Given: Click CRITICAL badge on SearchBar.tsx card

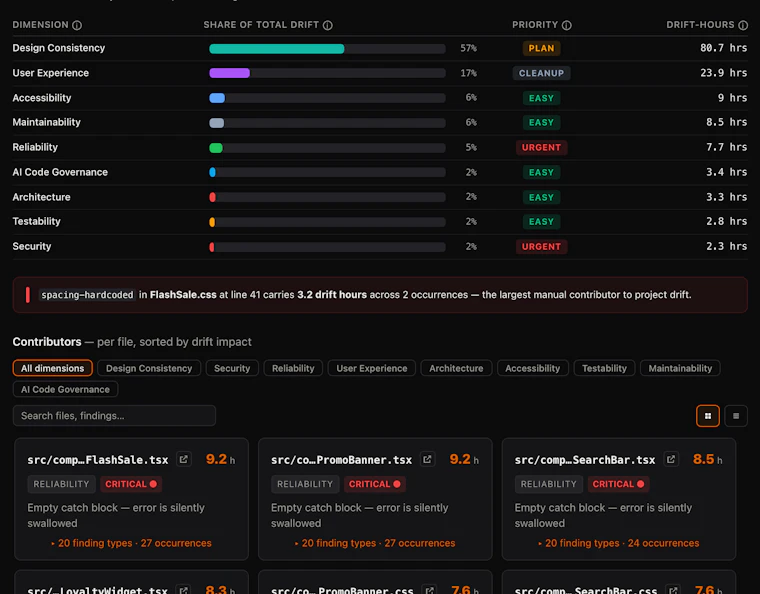Looking at the screenshot, I should (x=618, y=484).
